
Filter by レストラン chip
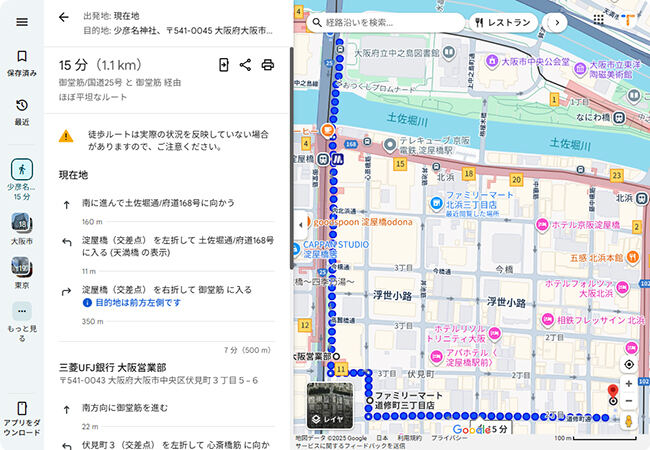(x=503, y=22)
